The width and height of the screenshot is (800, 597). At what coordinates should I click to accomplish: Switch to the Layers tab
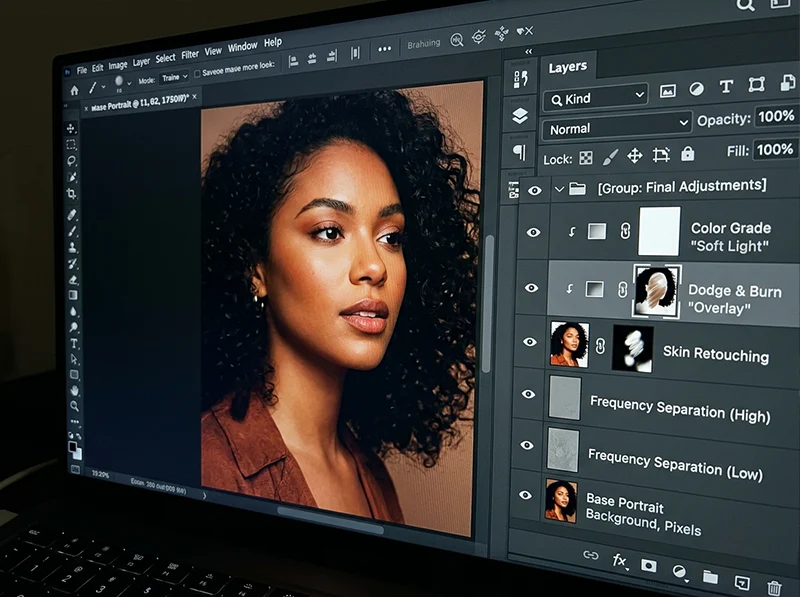point(567,67)
